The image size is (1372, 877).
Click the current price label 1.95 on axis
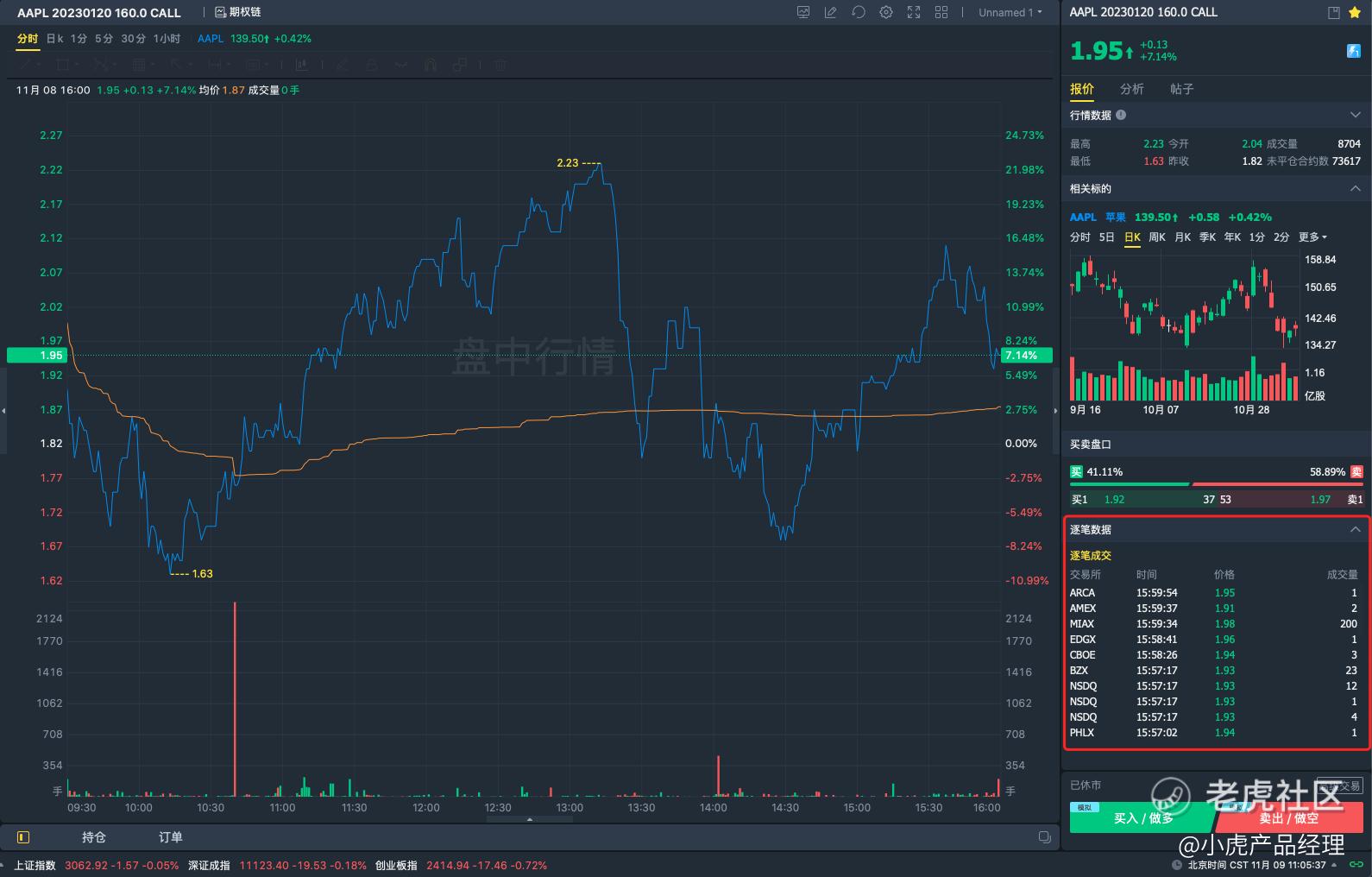tap(37, 355)
